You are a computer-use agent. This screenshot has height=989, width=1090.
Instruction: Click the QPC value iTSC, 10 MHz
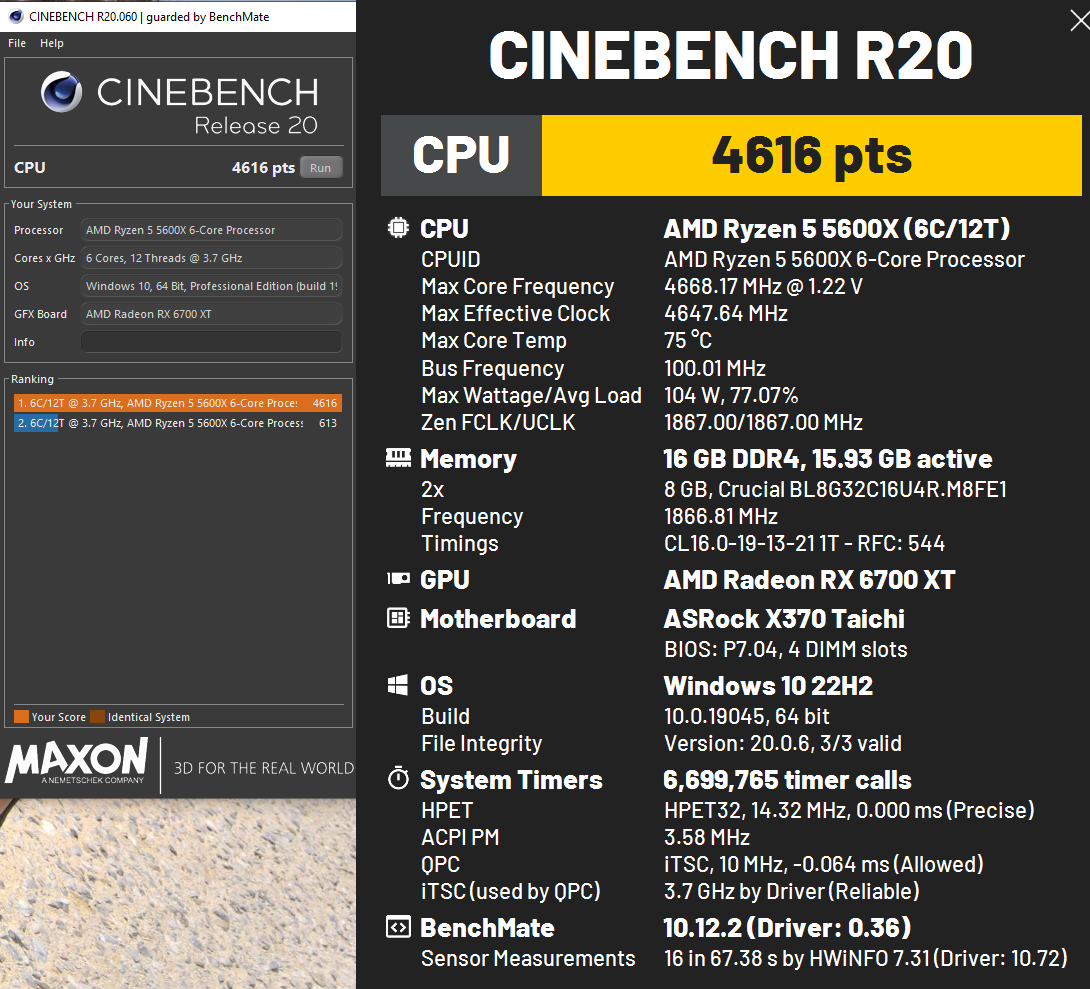pyautogui.click(x=824, y=865)
